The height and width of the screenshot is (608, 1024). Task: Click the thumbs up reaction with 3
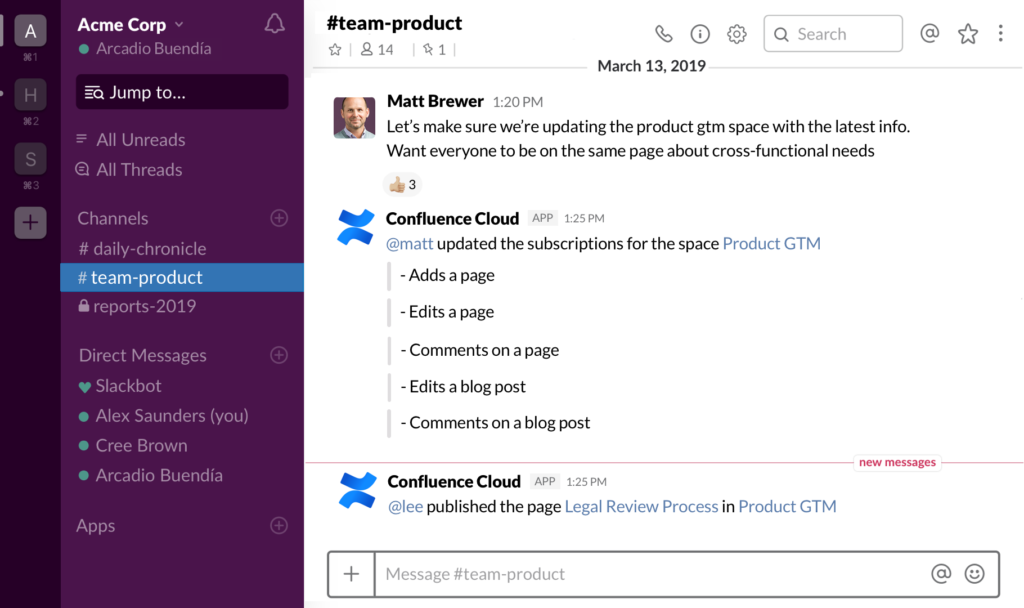click(402, 185)
